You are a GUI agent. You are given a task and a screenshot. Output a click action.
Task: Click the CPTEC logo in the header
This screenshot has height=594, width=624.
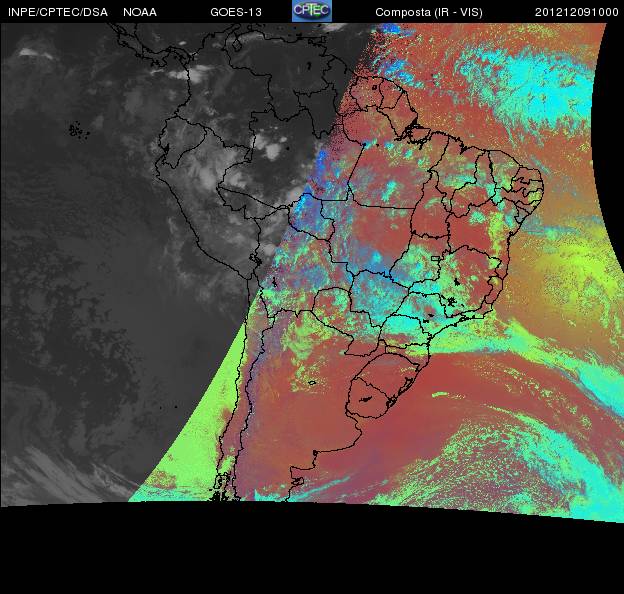pos(312,11)
